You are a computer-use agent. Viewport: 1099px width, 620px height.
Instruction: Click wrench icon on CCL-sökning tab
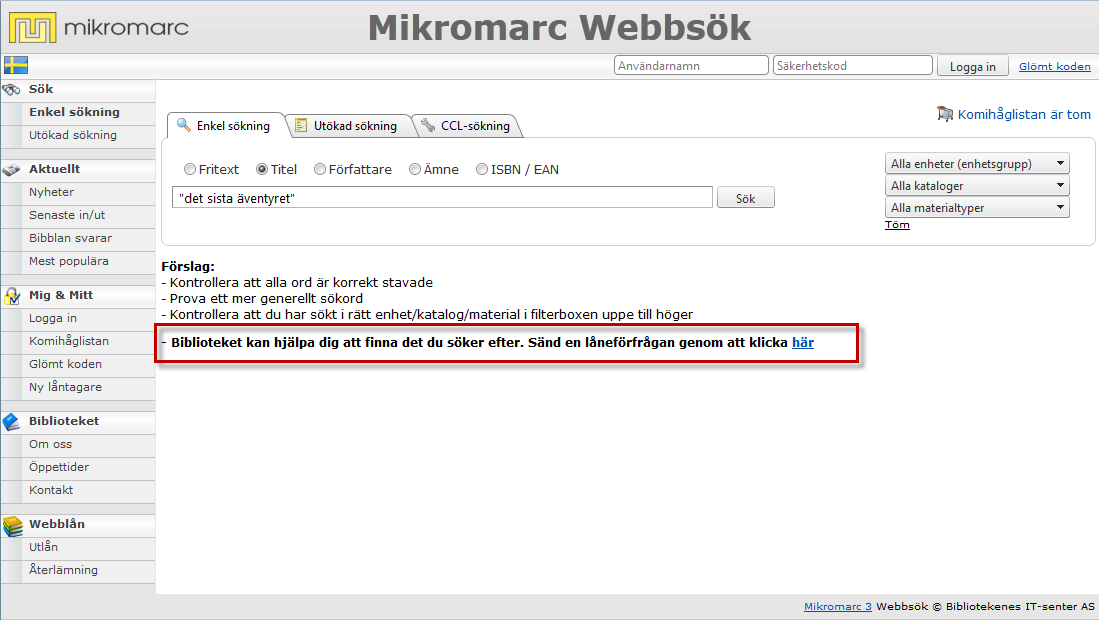[428, 125]
